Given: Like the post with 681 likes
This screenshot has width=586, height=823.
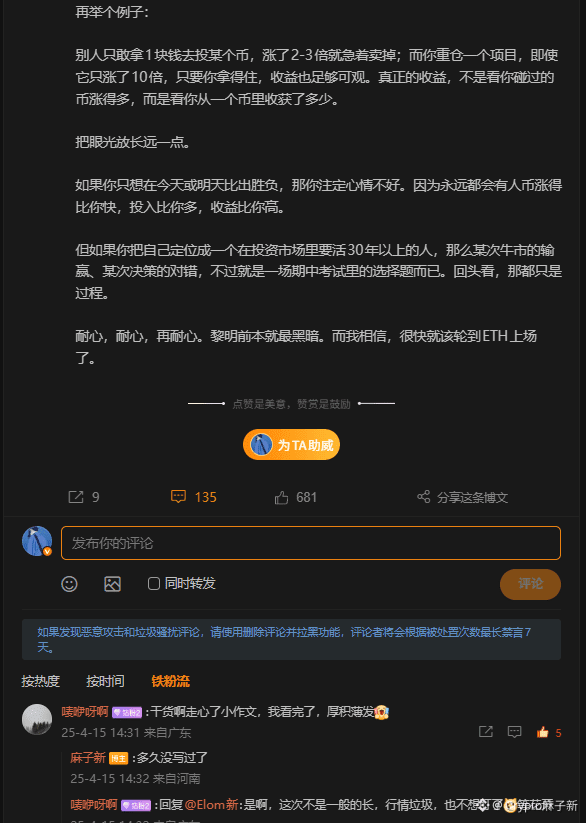Looking at the screenshot, I should tap(281, 498).
